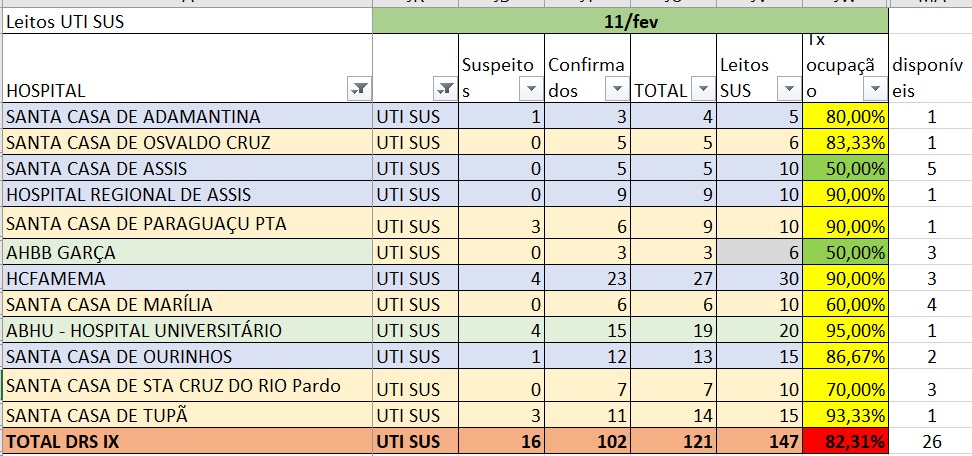Open the HOSPITAL column filter button
Screen dimensions: 972x456
click(359, 90)
